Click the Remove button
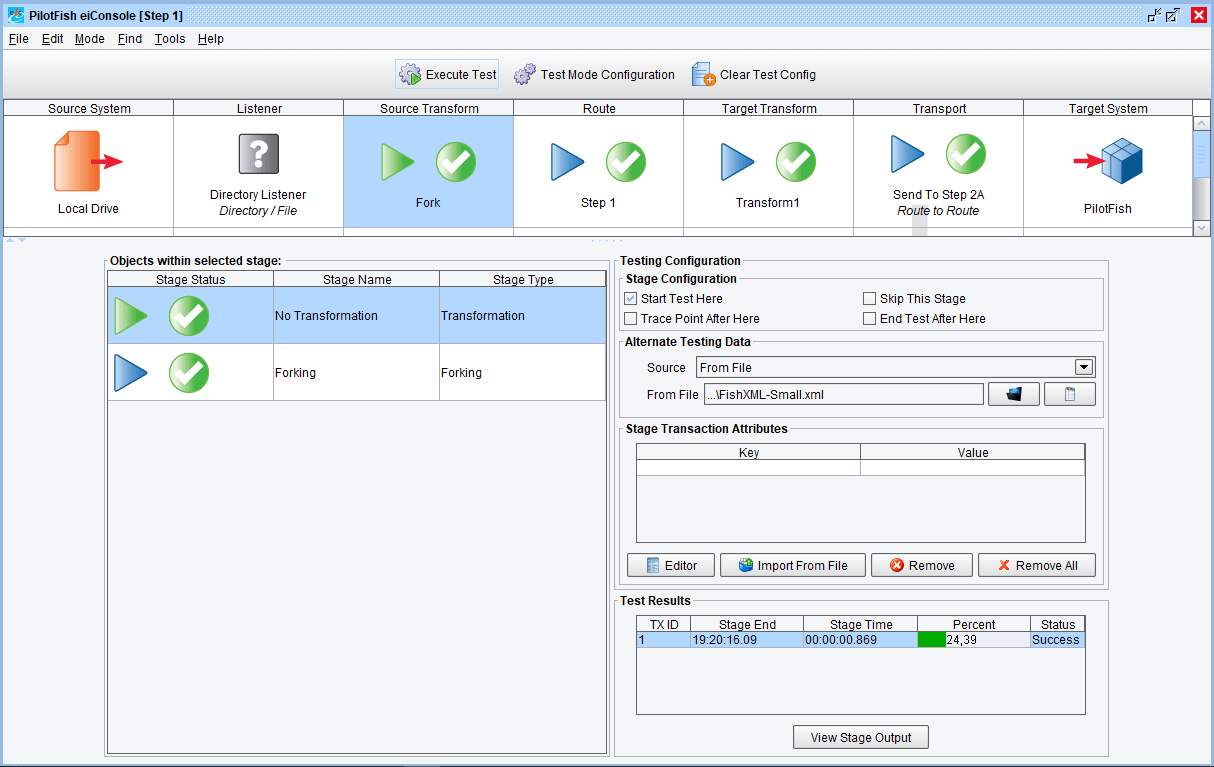This screenshot has width=1214, height=767. pyautogui.click(x=922, y=565)
